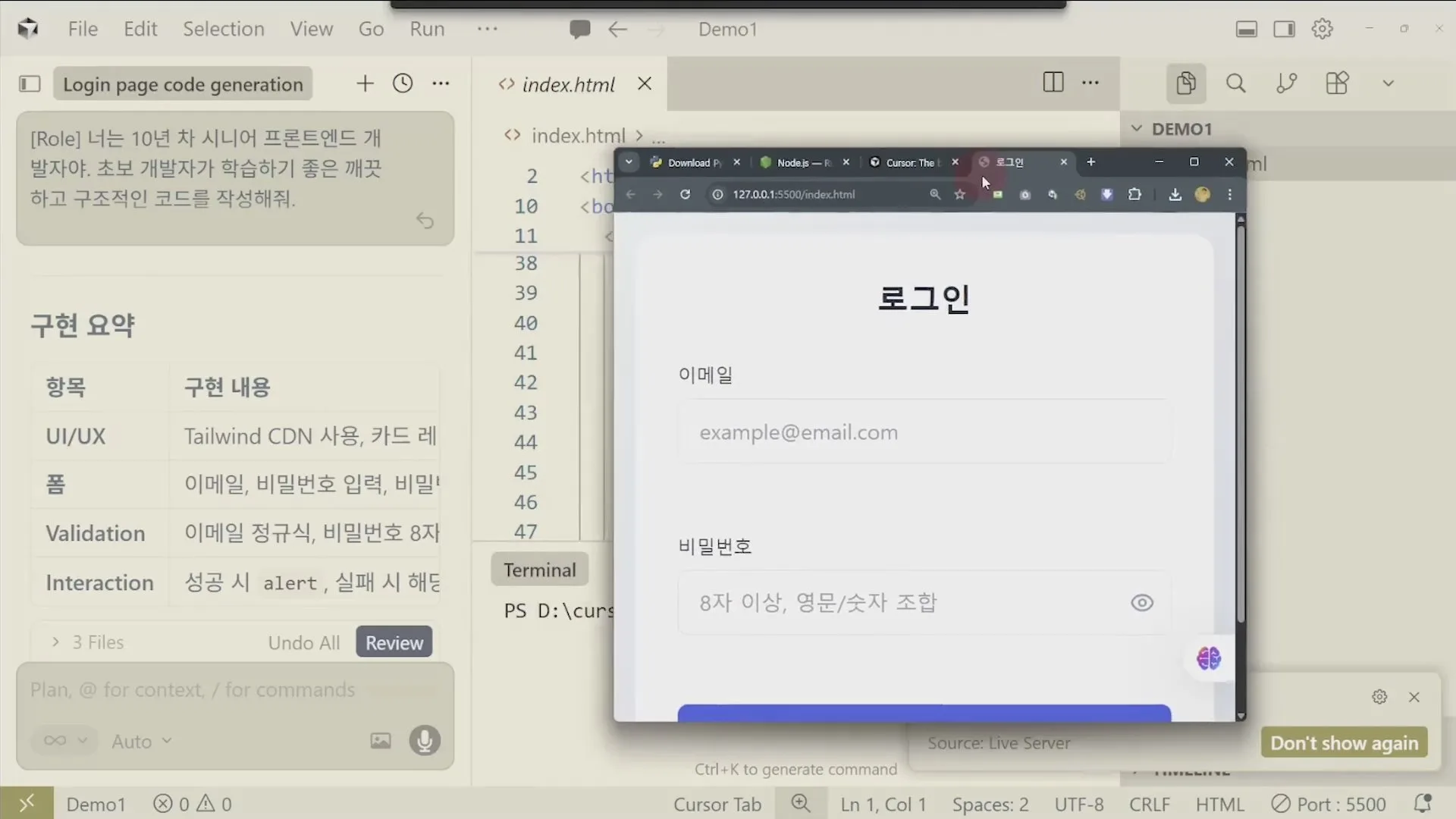Open Cursor settings gear in title bar
Image resolution: width=1456 pixels, height=819 pixels.
pyautogui.click(x=1323, y=30)
